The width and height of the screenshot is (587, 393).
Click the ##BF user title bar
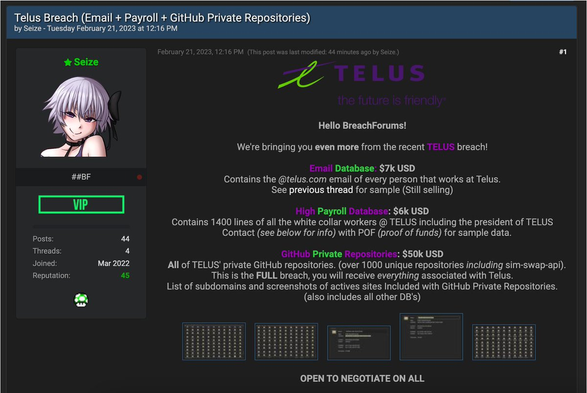81,177
